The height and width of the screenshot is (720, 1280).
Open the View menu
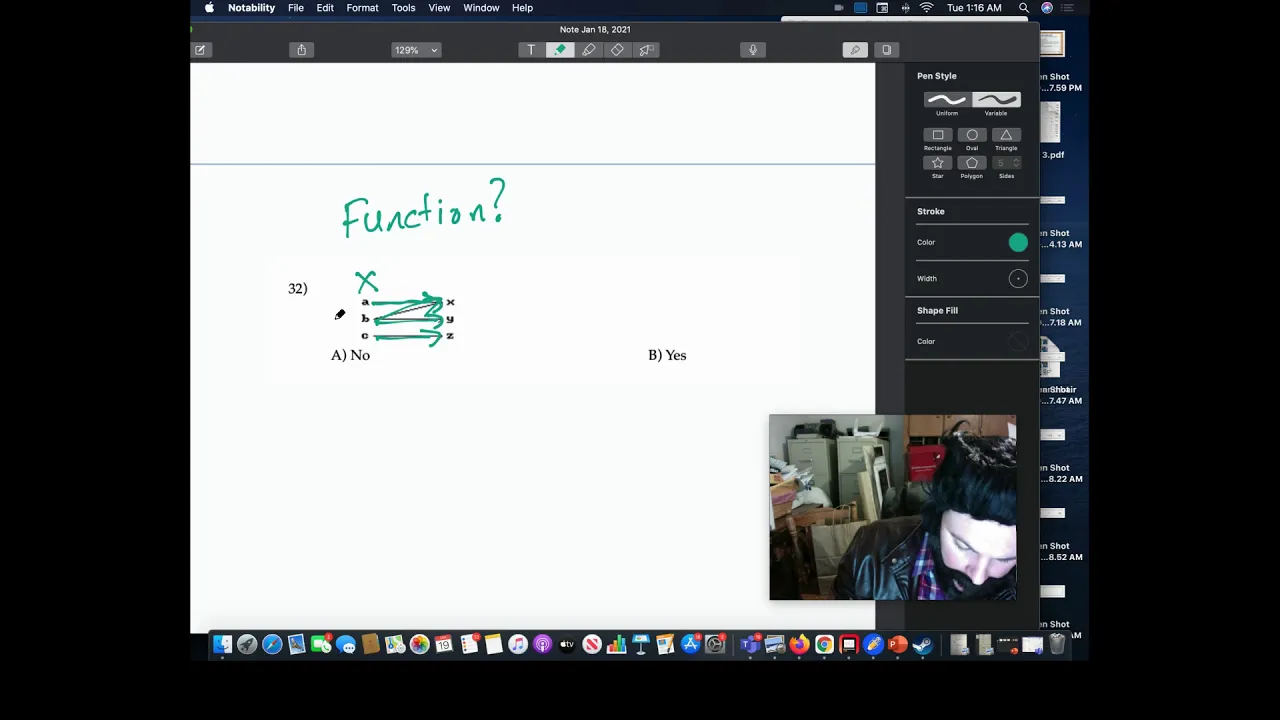click(x=439, y=8)
